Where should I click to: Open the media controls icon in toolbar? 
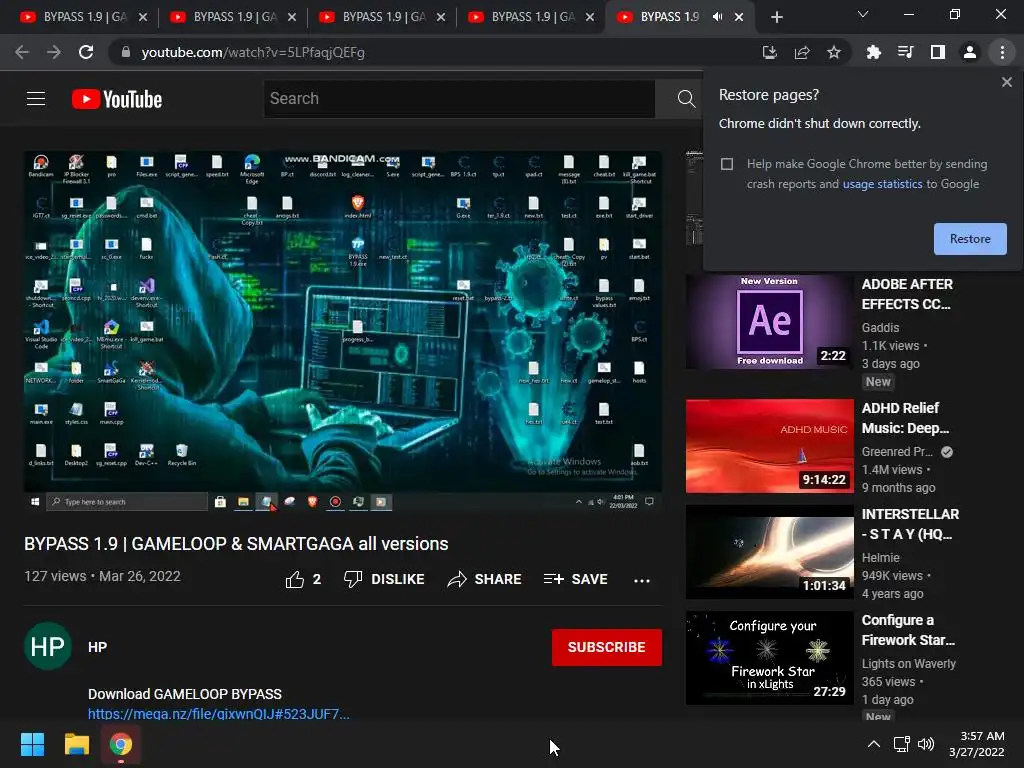click(x=905, y=52)
